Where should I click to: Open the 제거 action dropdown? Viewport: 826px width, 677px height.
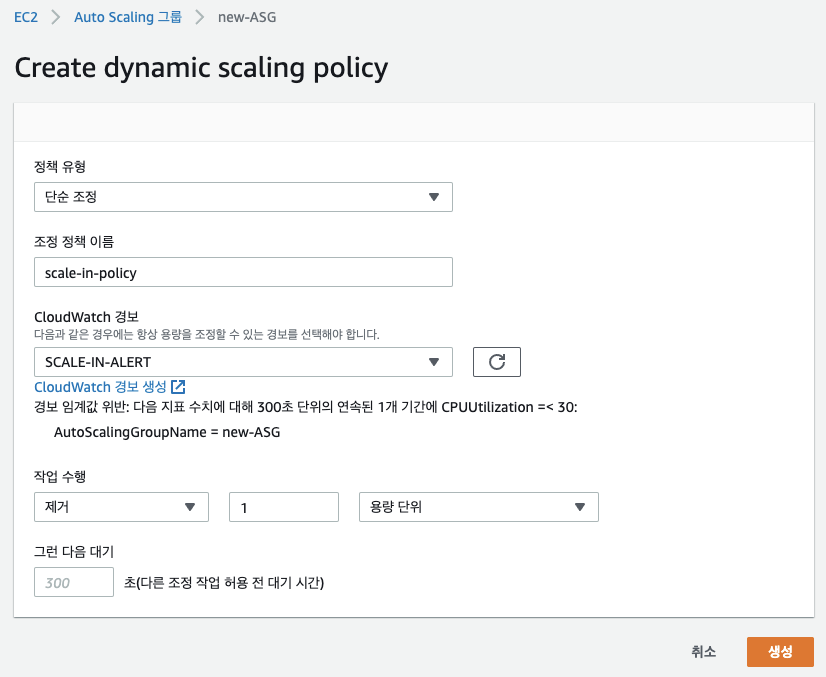click(x=122, y=507)
